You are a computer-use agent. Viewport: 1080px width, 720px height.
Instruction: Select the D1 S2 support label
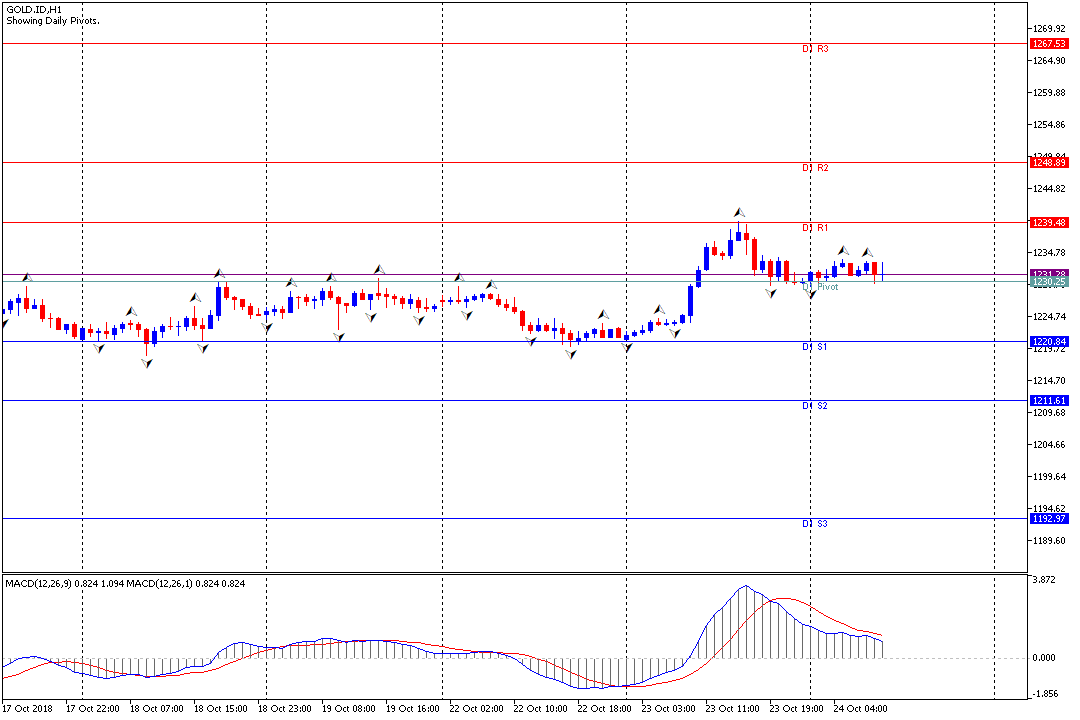pyautogui.click(x=815, y=406)
